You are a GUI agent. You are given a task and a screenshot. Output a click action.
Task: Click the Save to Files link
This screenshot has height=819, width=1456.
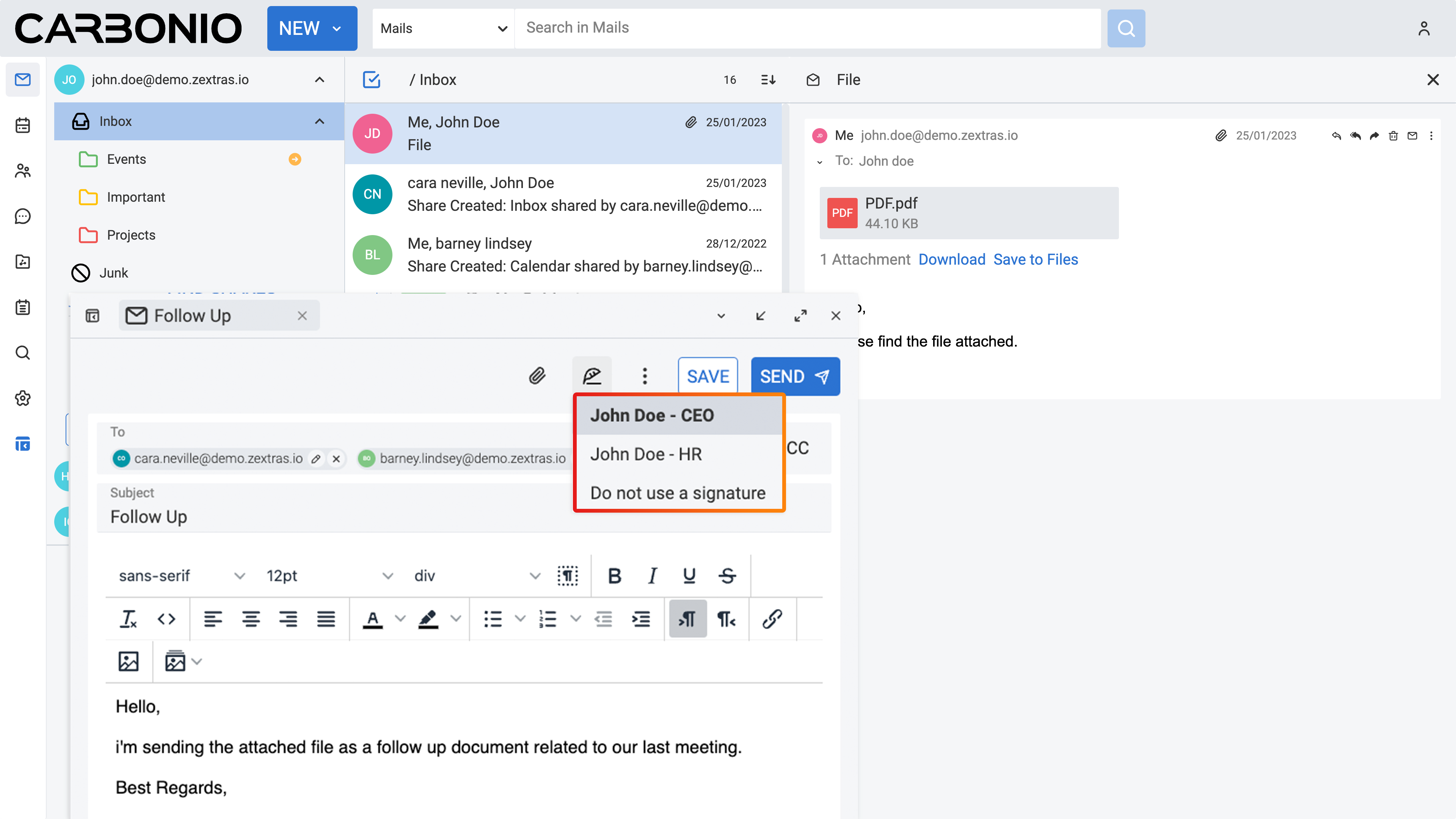[1036, 259]
